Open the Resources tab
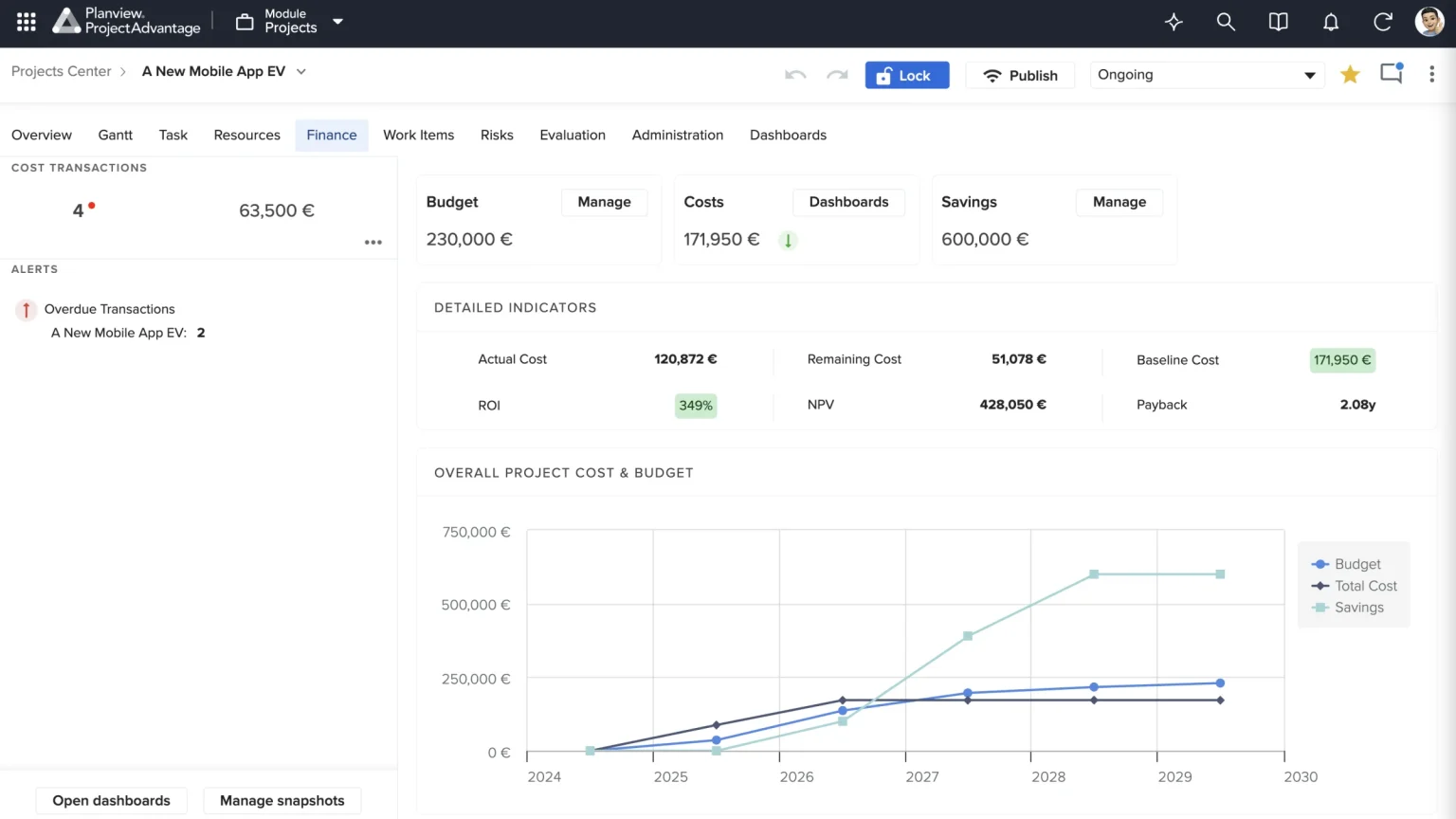The image size is (1456, 819). coord(247,135)
